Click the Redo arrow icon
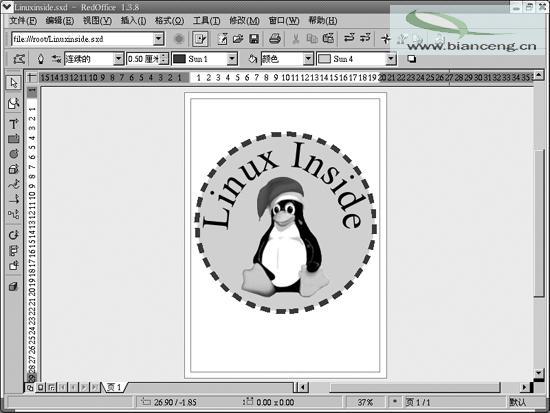The height and width of the screenshot is (413, 550). coord(365,38)
